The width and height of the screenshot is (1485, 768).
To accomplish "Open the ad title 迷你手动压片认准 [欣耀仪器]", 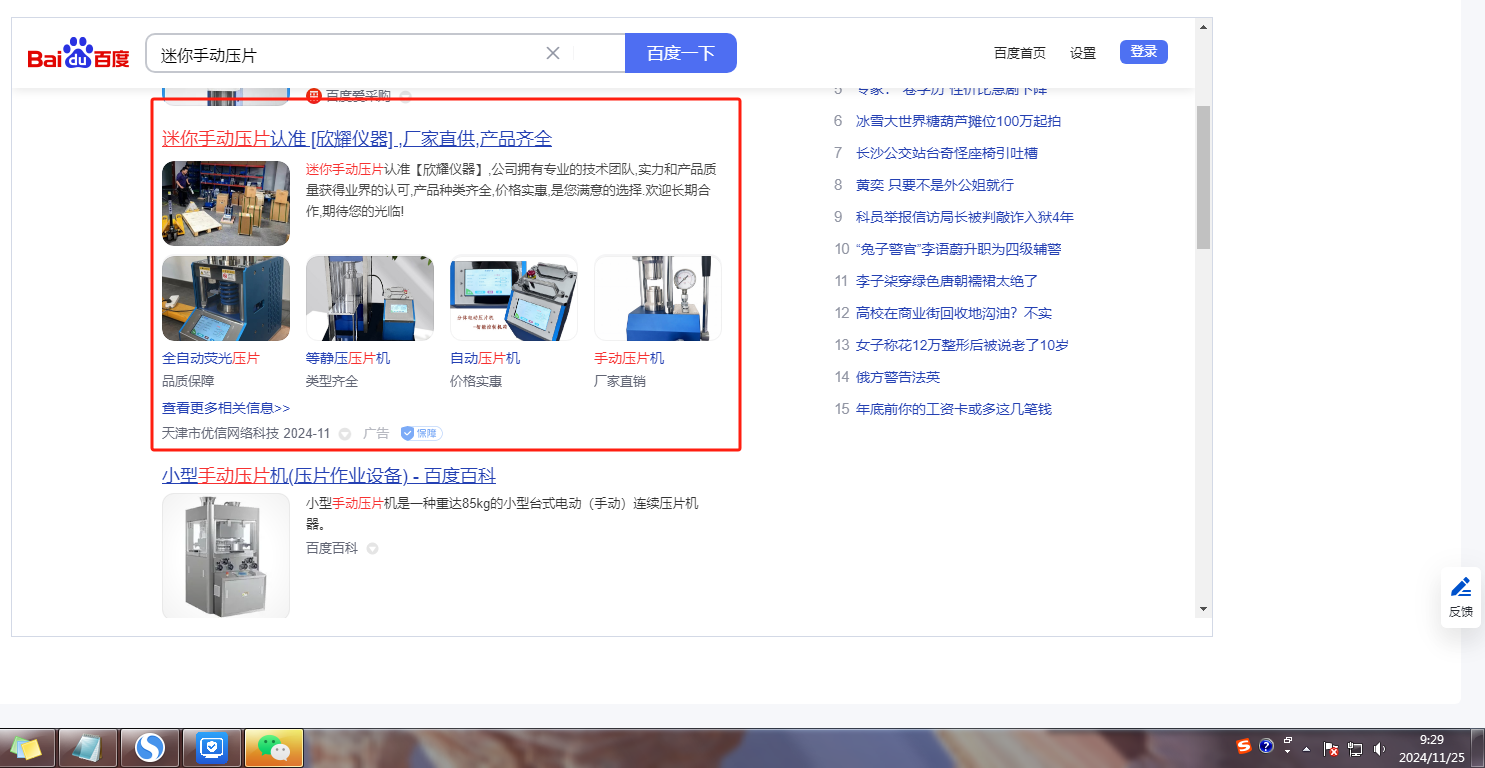I will pos(357,138).
